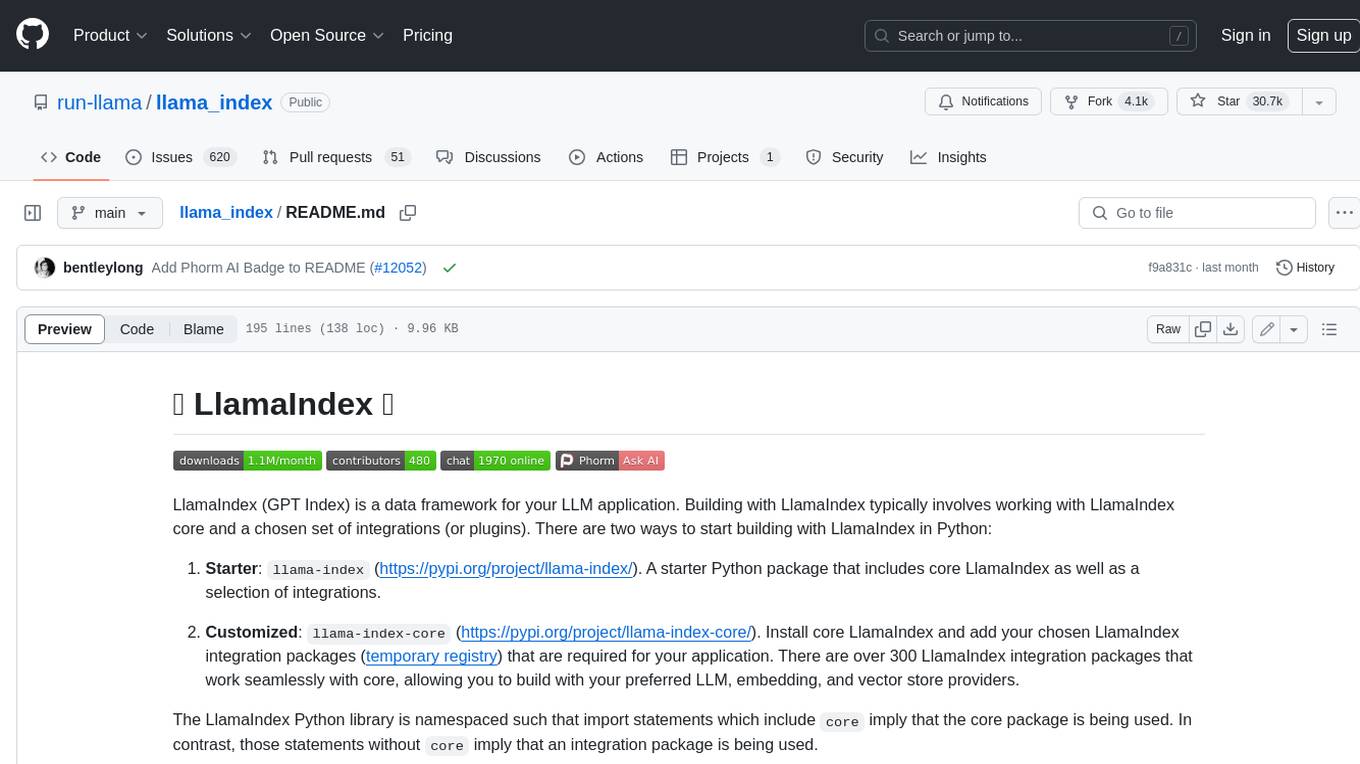Click the Phorm Ask AI badge

coord(610,461)
